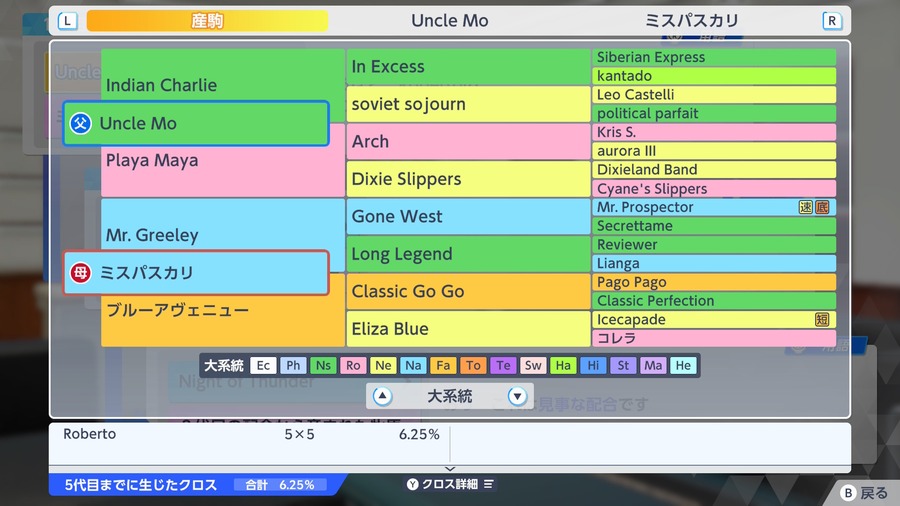Screen dimensions: 900x506
Task: Click the 短 badge on Icecapade
Action: pos(822,320)
